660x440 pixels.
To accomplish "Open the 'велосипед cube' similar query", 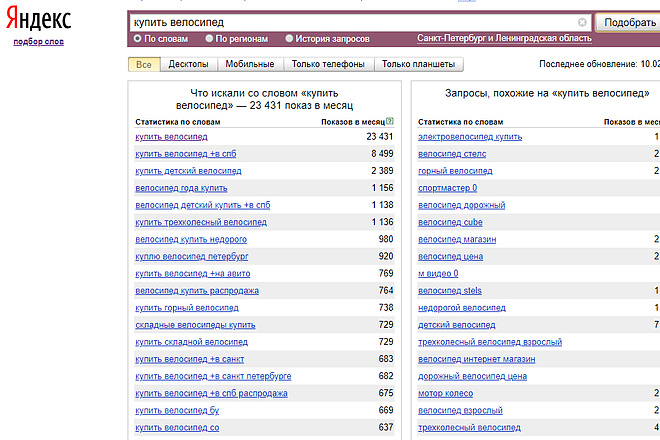I will pos(450,222).
